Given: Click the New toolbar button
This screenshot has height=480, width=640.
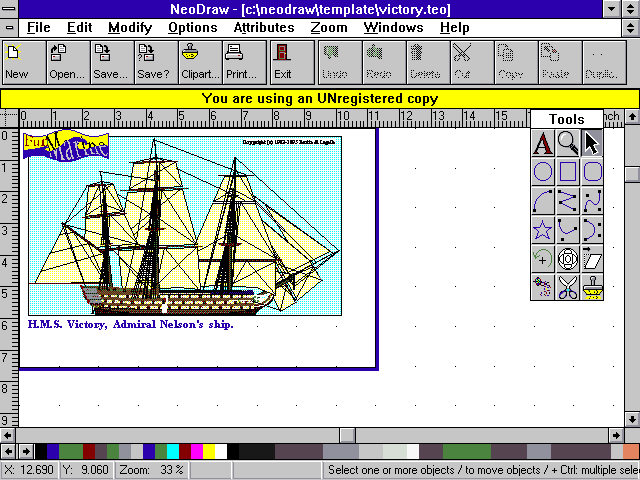Looking at the screenshot, I should pos(17,62).
